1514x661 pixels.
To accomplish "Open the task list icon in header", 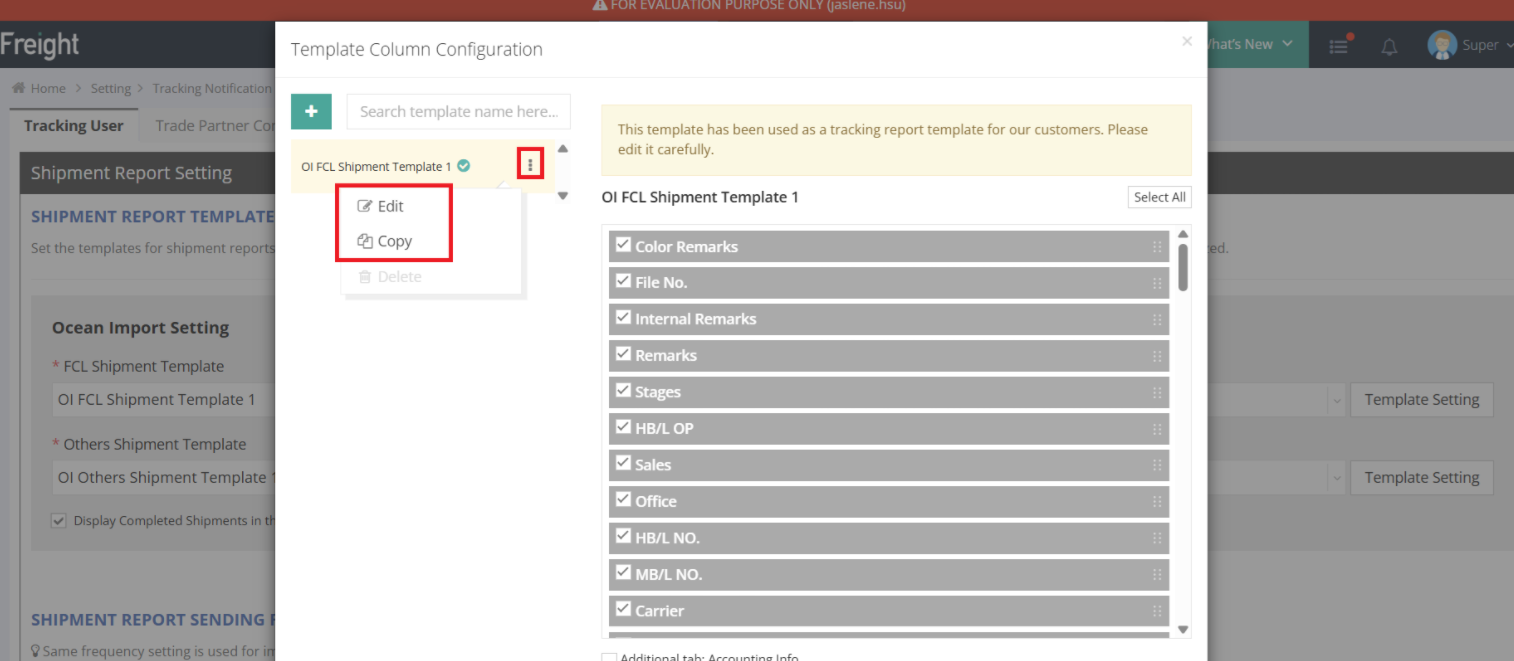I will [1338, 46].
